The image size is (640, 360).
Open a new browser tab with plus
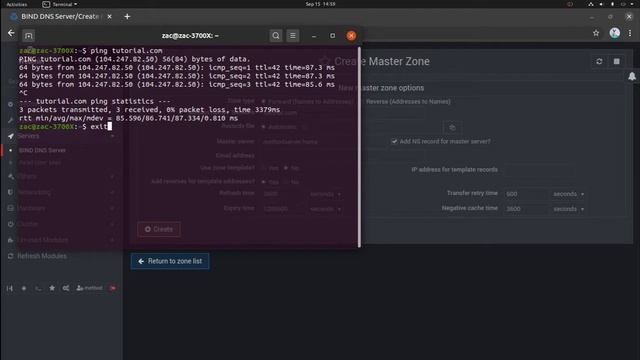(x=127, y=17)
